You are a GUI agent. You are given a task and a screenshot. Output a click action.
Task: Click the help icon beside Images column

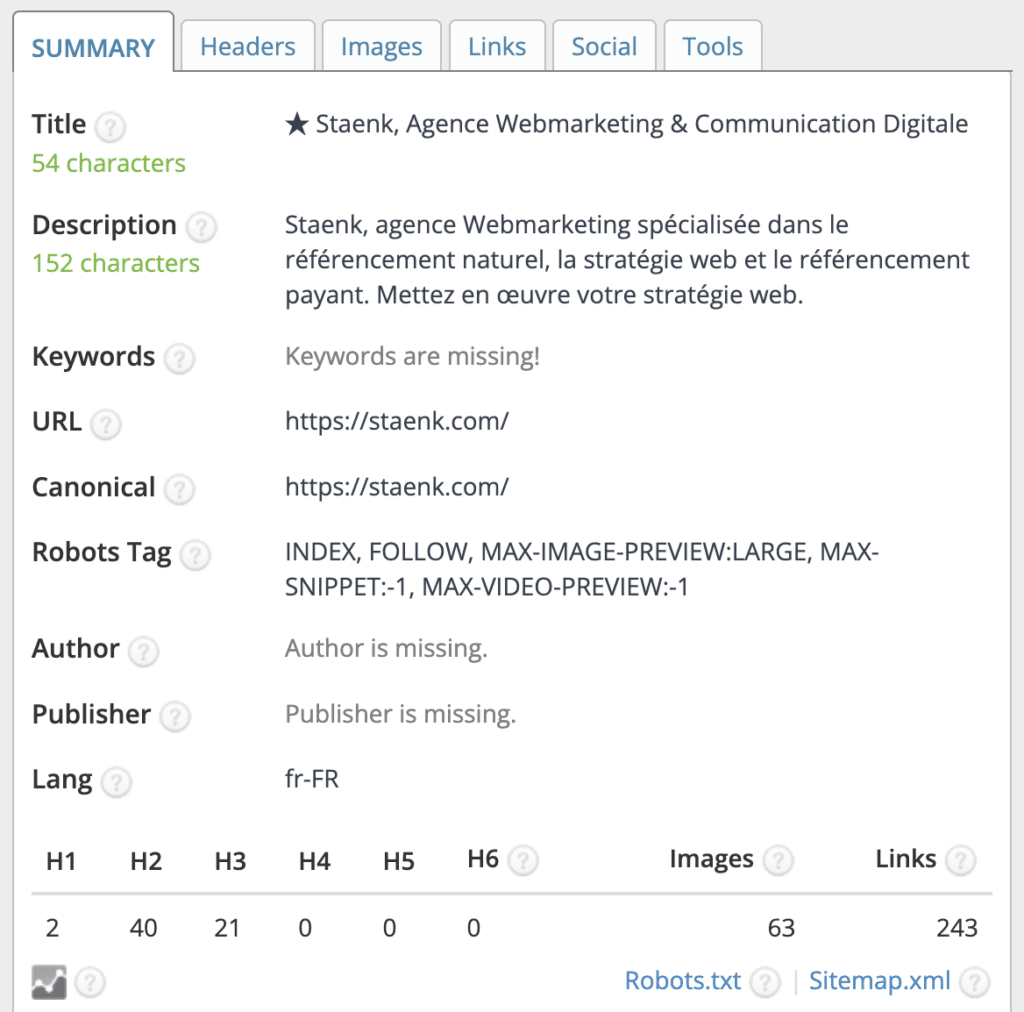click(778, 861)
